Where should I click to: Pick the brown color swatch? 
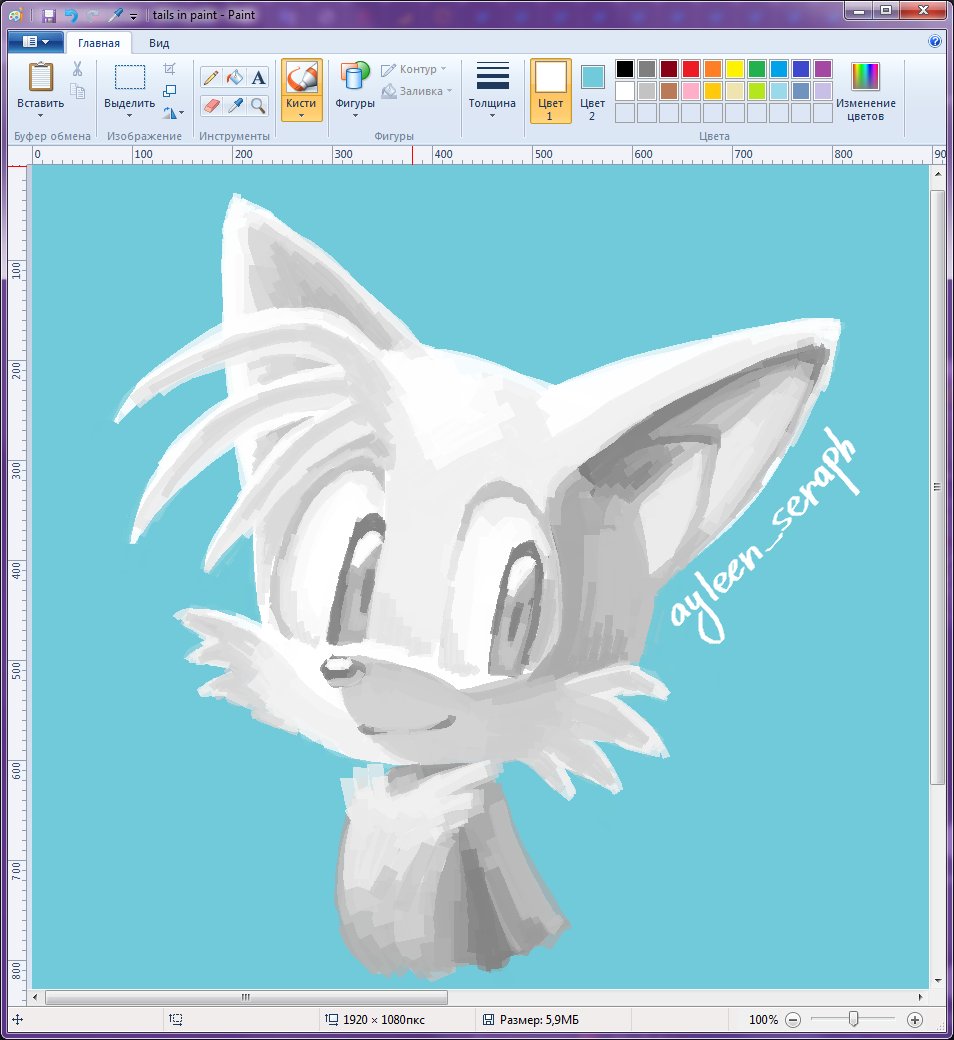coord(669,90)
